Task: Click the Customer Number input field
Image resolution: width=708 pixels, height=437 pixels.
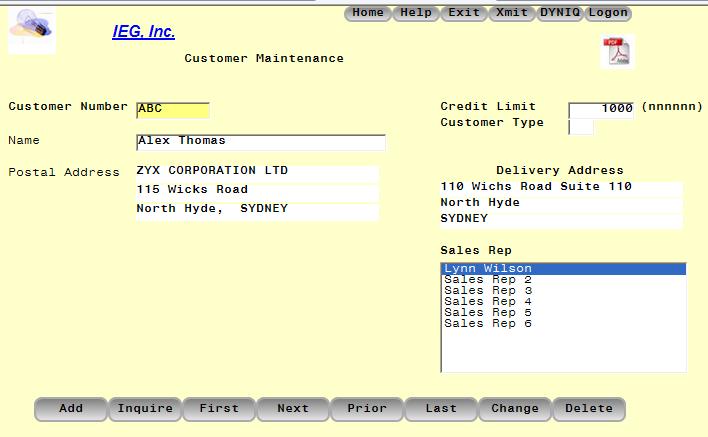Action: (172, 110)
